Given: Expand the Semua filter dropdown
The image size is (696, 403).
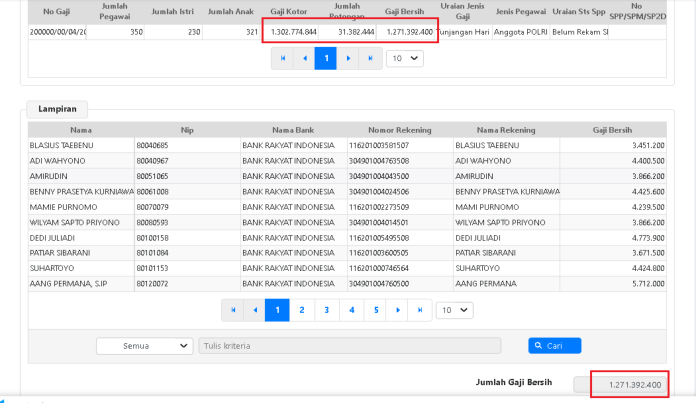Looking at the screenshot, I should click(x=143, y=346).
